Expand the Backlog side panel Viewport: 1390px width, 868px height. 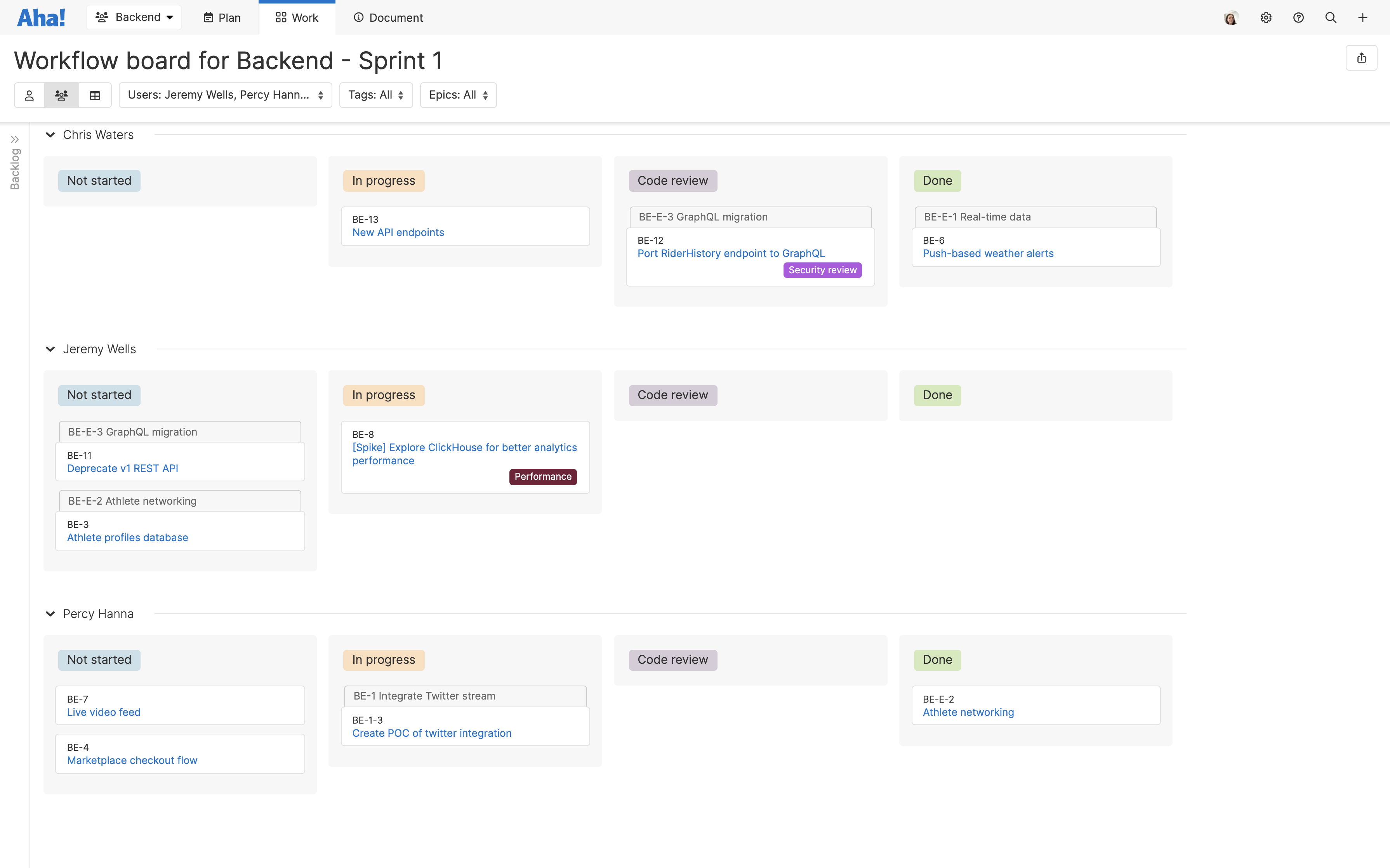(15, 139)
